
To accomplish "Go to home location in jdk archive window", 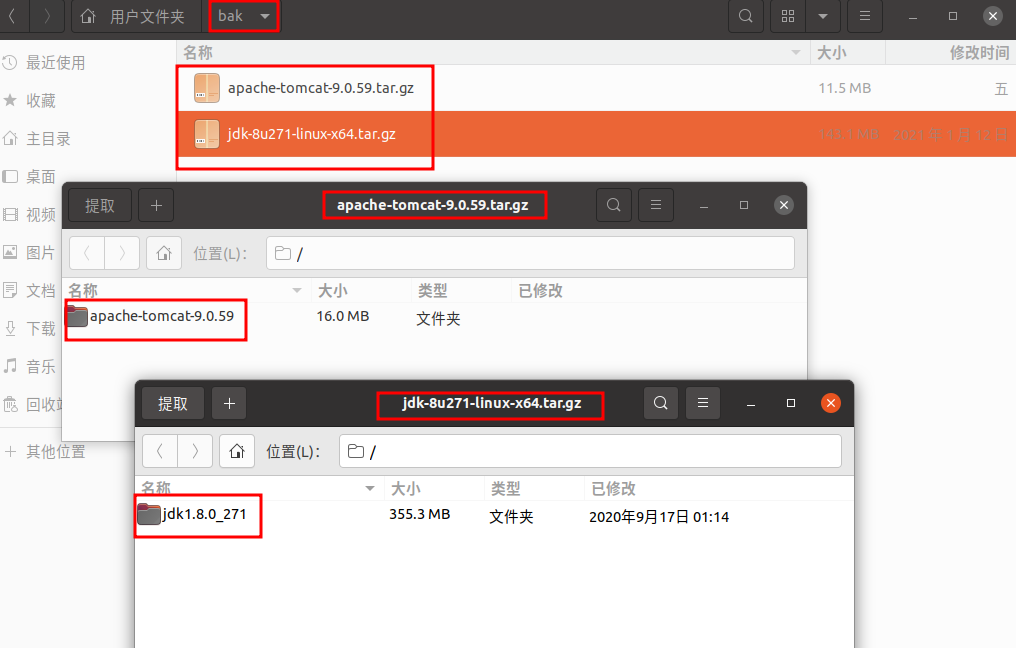I will click(237, 451).
